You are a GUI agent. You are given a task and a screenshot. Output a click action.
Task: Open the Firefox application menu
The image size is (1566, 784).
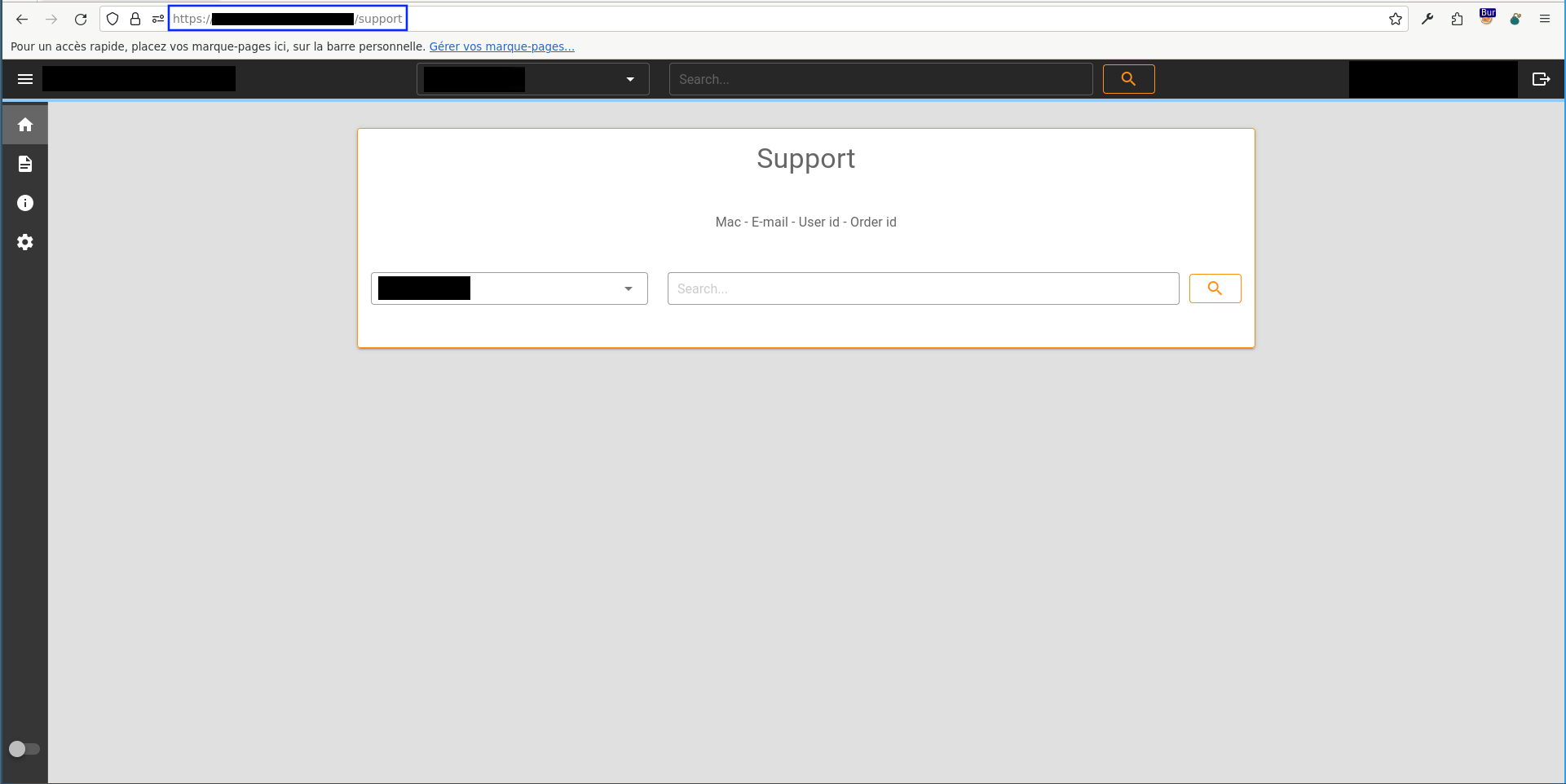tap(1545, 19)
